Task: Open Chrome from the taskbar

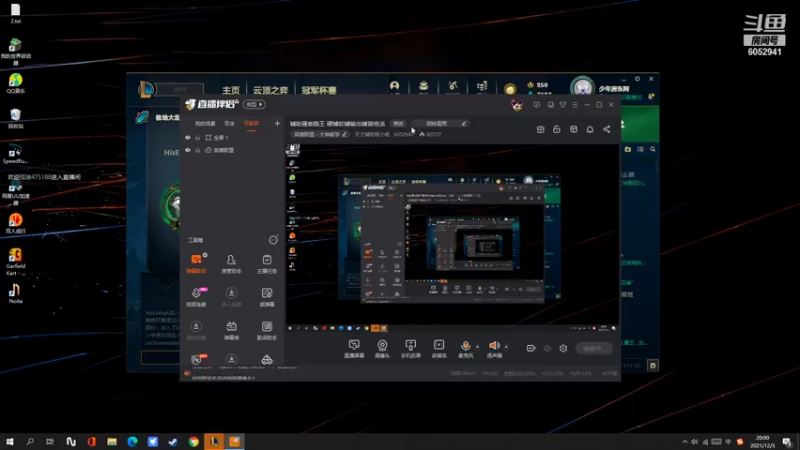Action: pyautogui.click(x=194, y=442)
